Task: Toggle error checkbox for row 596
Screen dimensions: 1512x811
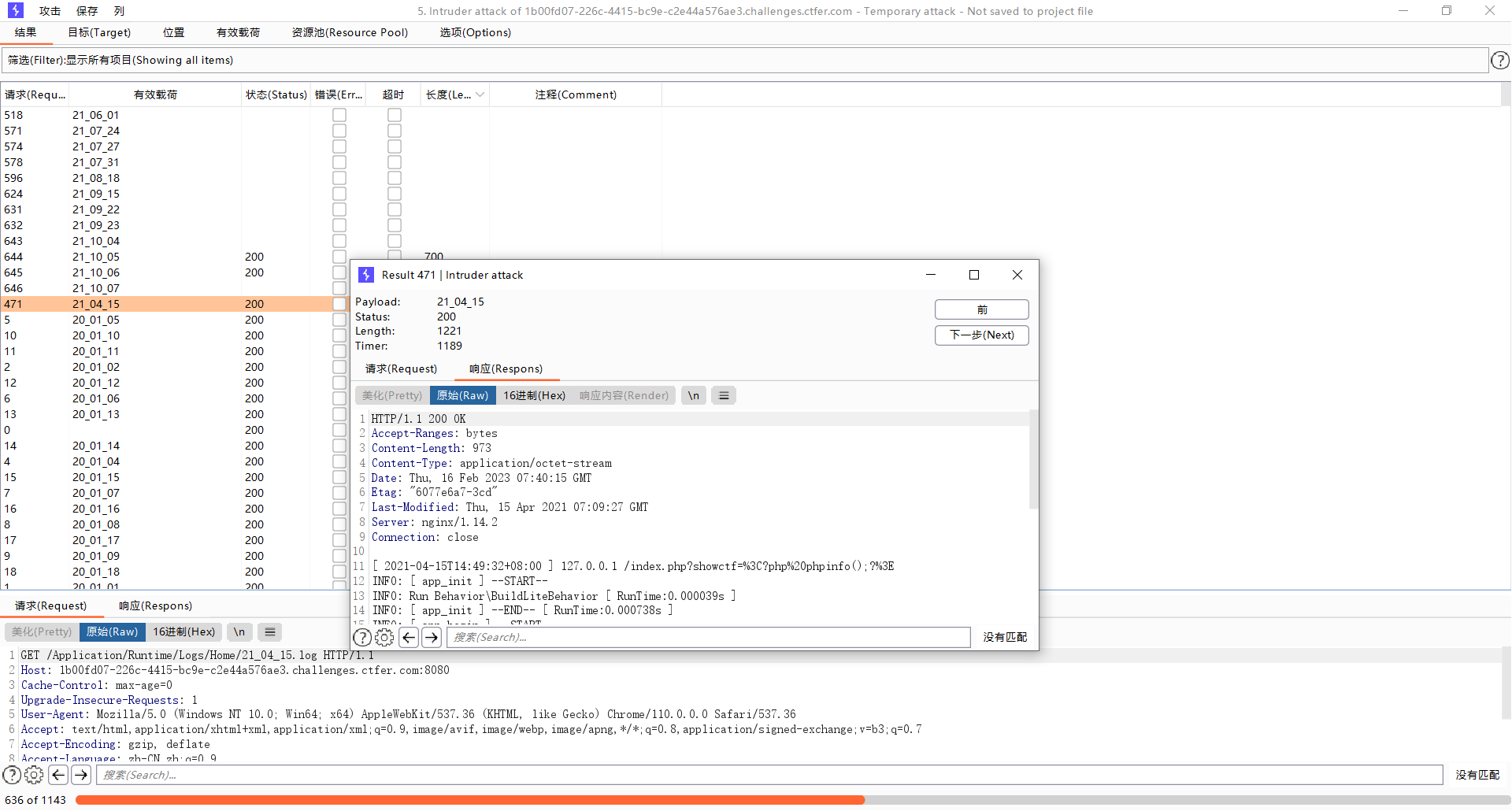Action: pyautogui.click(x=339, y=178)
